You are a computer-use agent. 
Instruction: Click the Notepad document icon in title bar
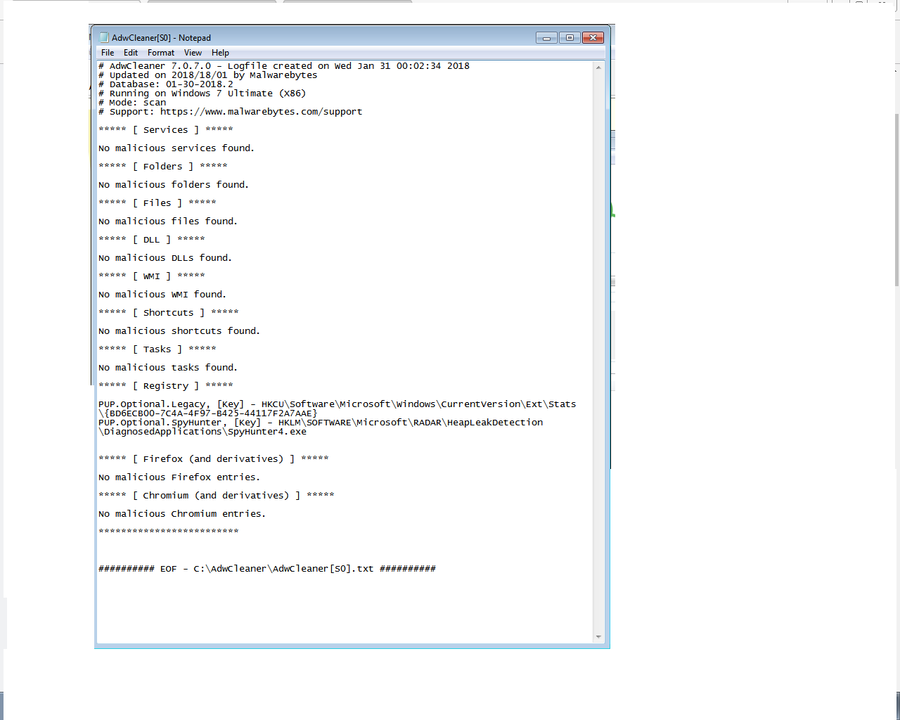click(x=104, y=38)
